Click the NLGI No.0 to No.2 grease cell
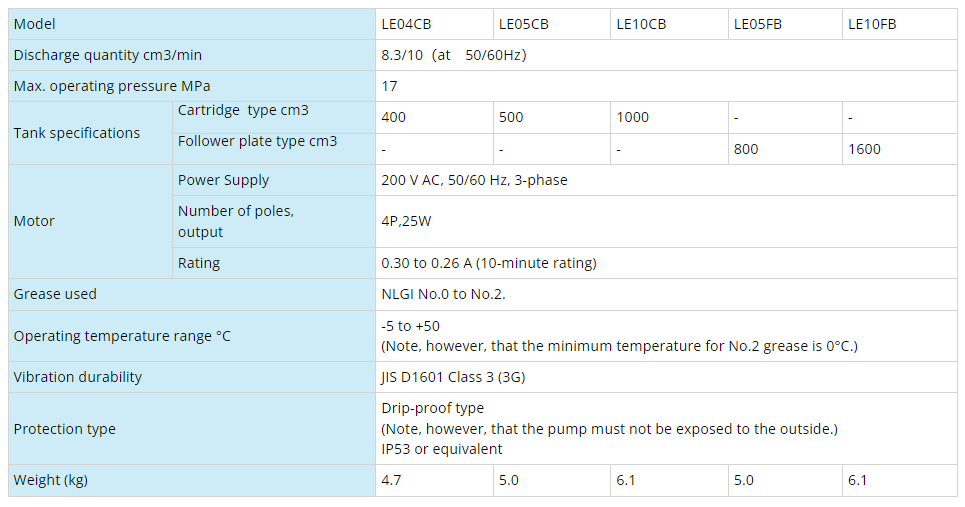 click(667, 294)
